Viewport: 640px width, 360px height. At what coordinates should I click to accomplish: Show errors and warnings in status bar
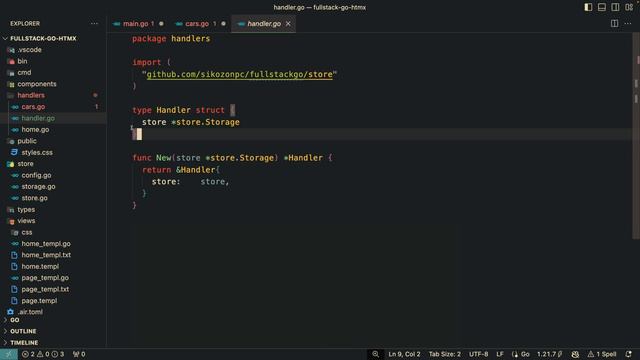43,354
